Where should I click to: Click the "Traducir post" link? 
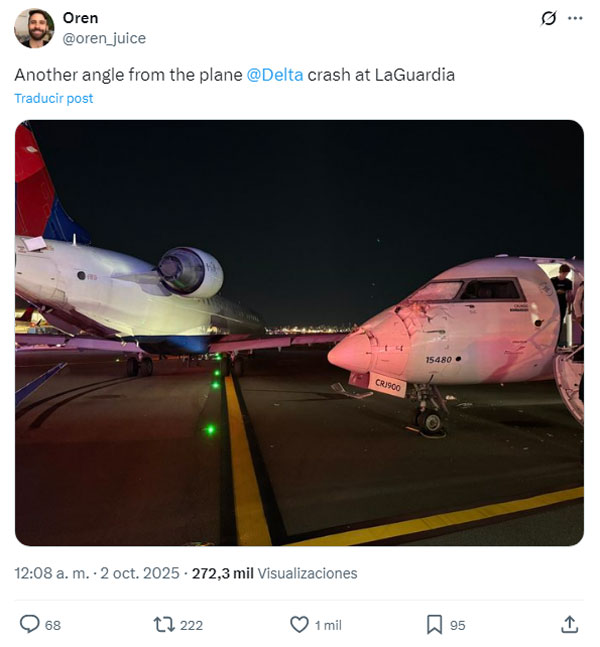click(54, 98)
